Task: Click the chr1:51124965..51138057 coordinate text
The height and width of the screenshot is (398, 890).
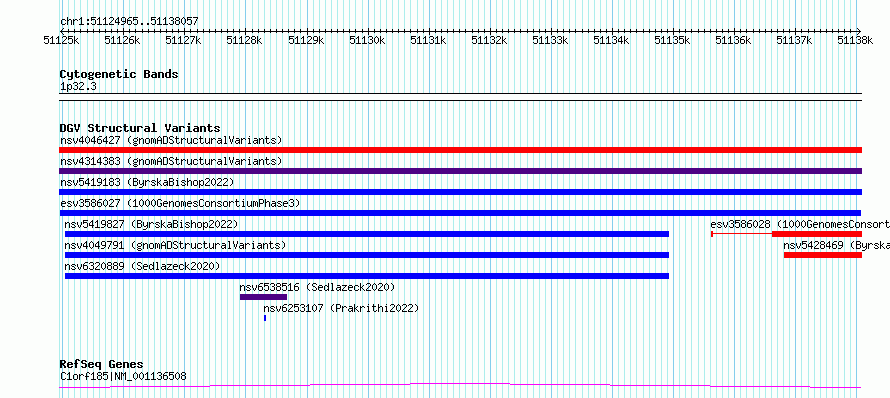Action: pyautogui.click(x=129, y=22)
